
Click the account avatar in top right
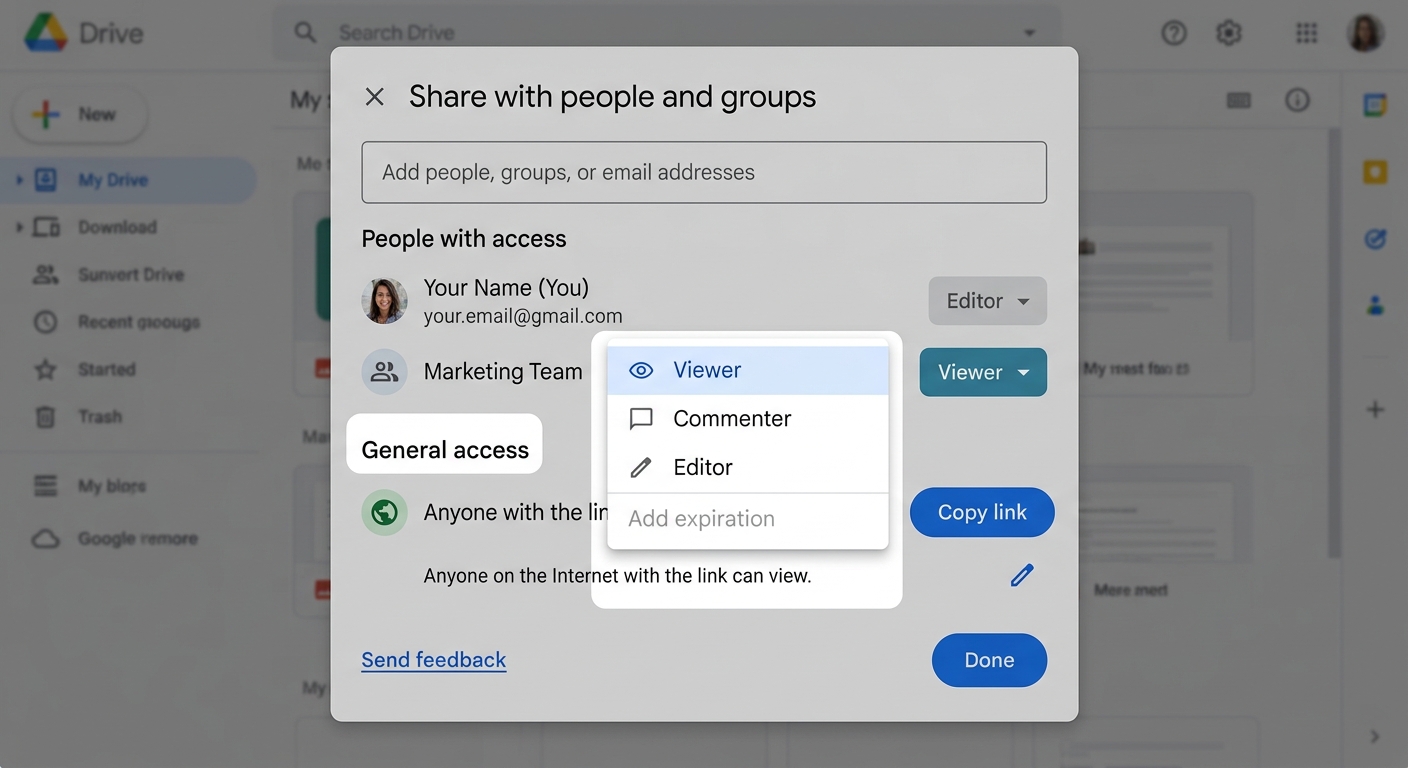(x=1365, y=33)
